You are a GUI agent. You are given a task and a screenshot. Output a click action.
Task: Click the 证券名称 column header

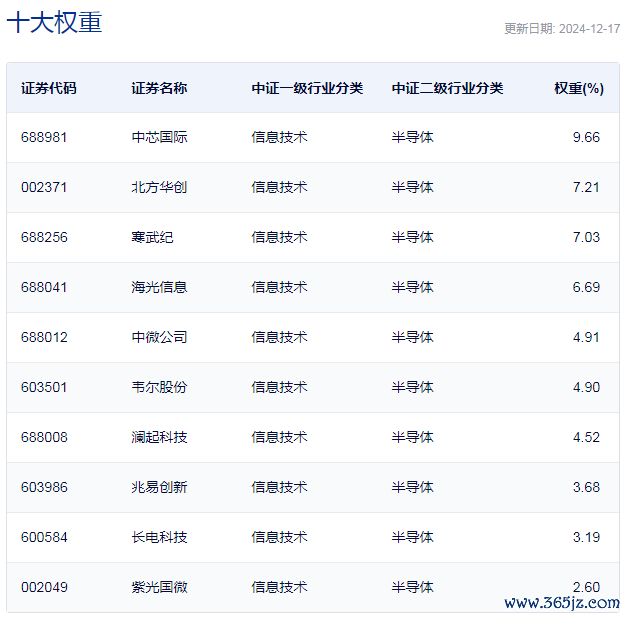(x=159, y=88)
